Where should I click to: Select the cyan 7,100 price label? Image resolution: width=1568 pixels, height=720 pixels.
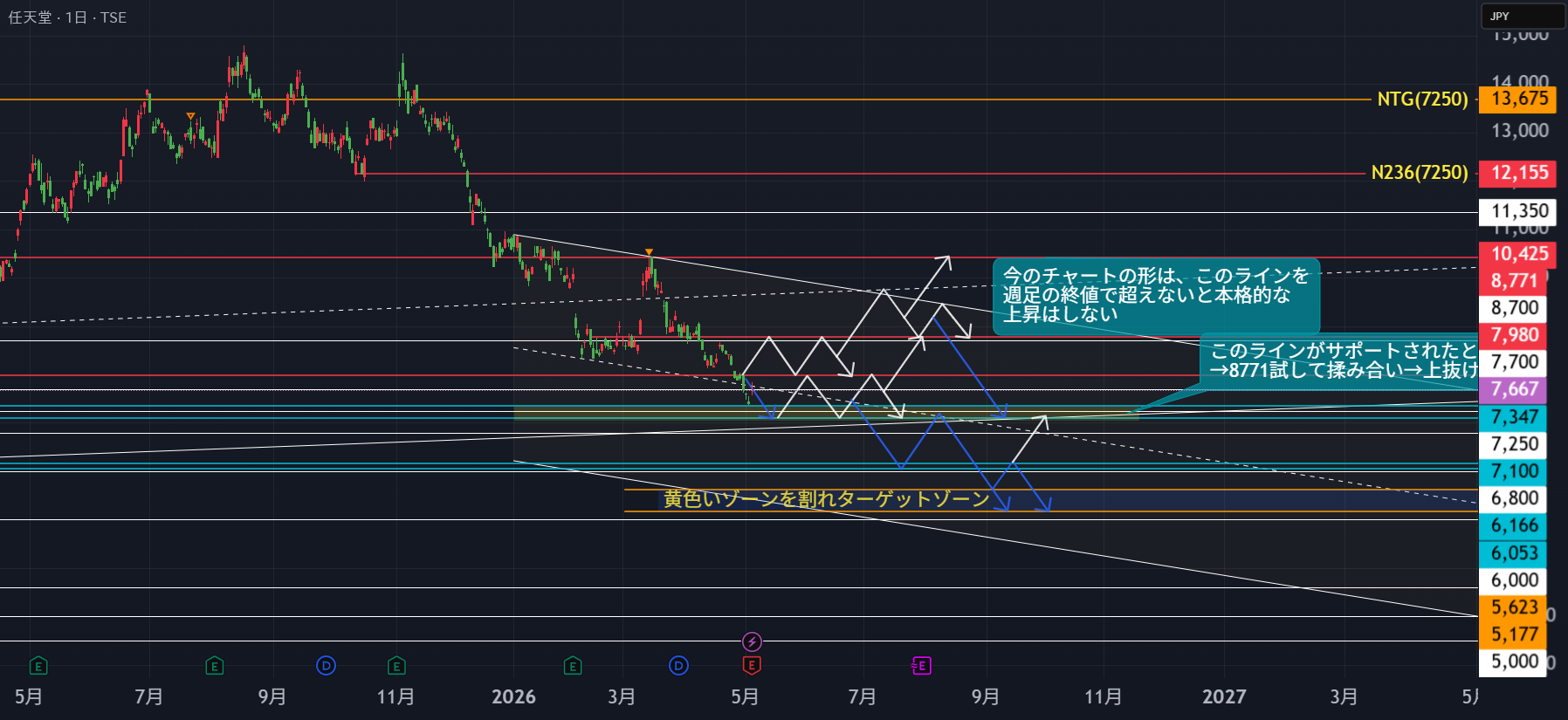click(1513, 471)
